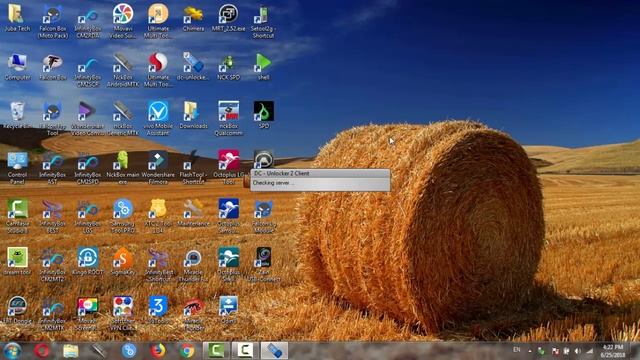Launch the dream tool icon
The image size is (640, 360).
(x=17, y=262)
